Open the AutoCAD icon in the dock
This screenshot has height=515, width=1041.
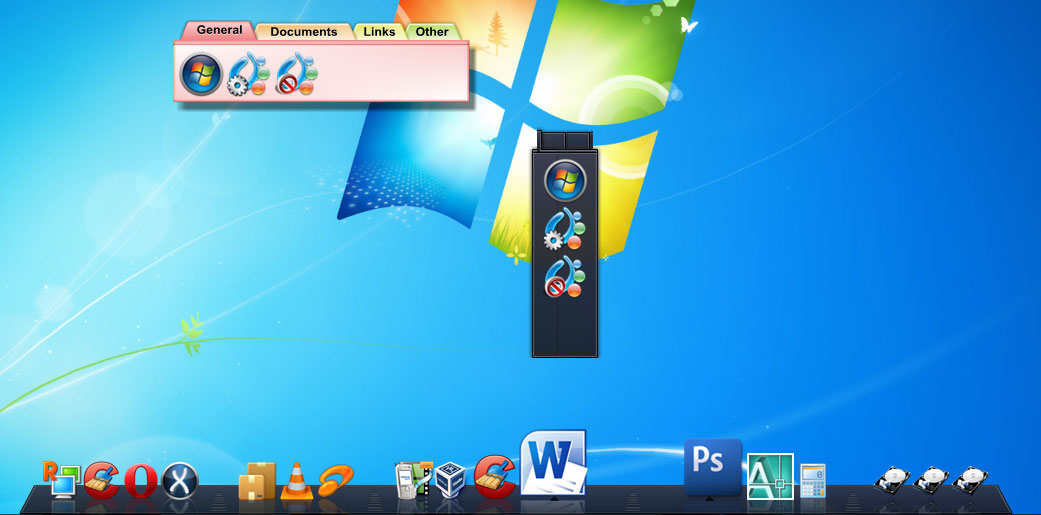click(770, 476)
